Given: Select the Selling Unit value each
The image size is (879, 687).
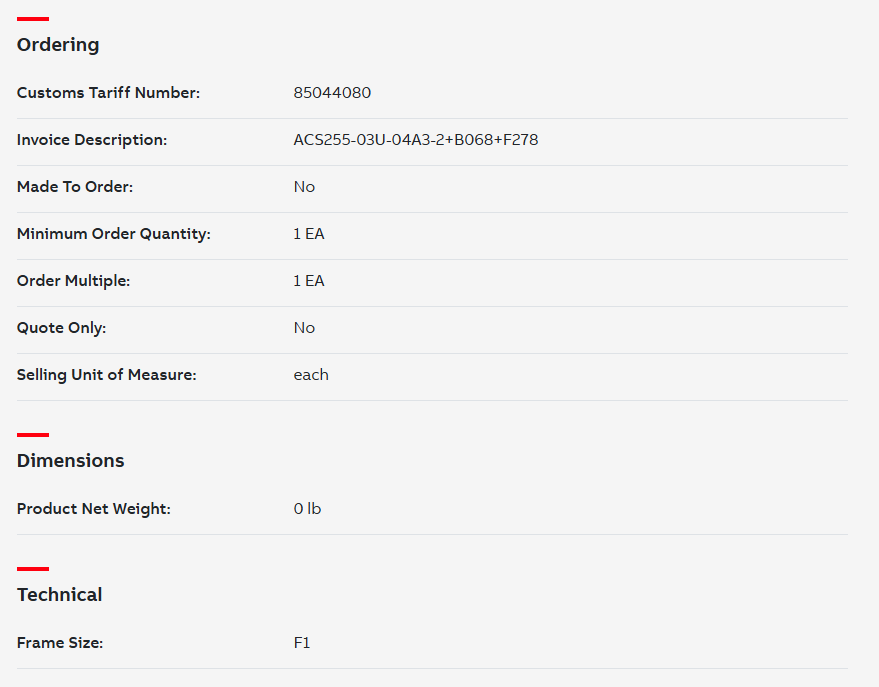Looking at the screenshot, I should click(311, 375).
